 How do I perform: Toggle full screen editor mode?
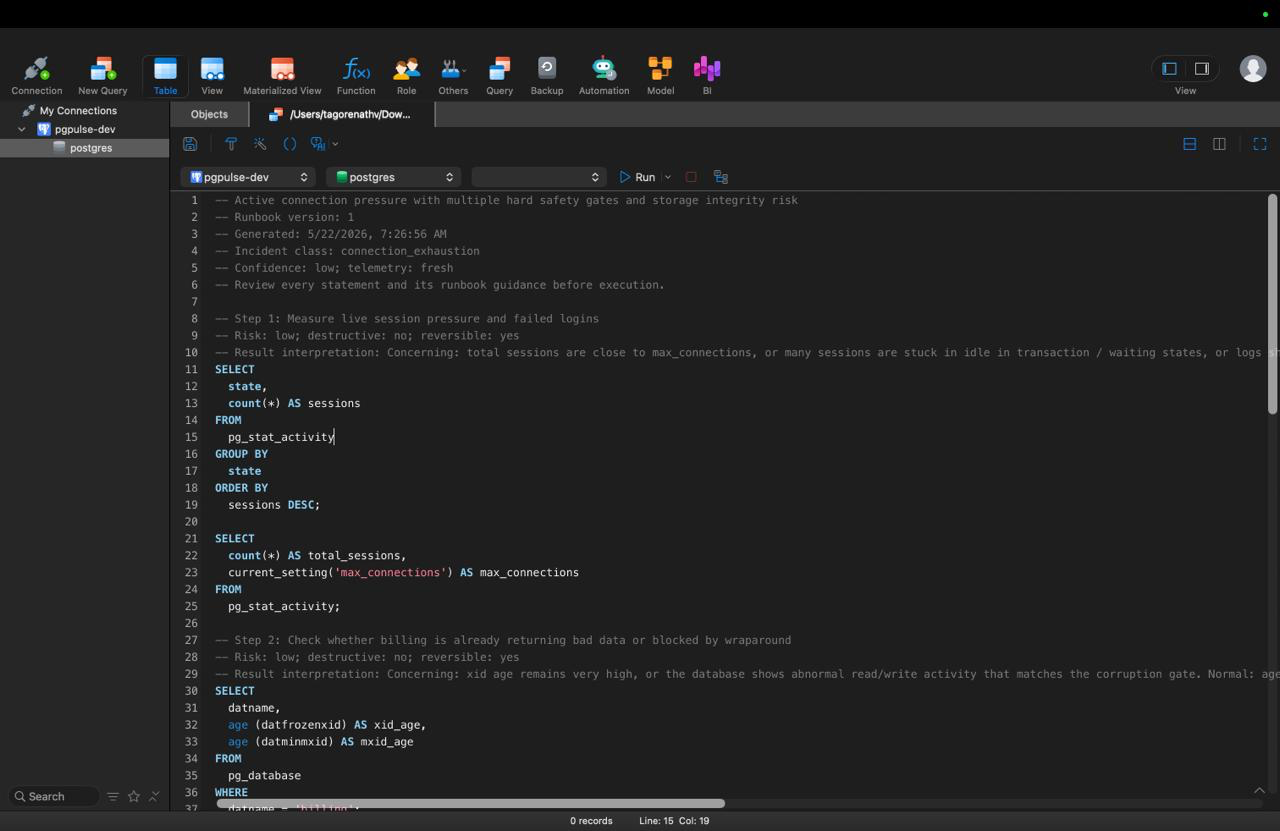click(x=1260, y=144)
